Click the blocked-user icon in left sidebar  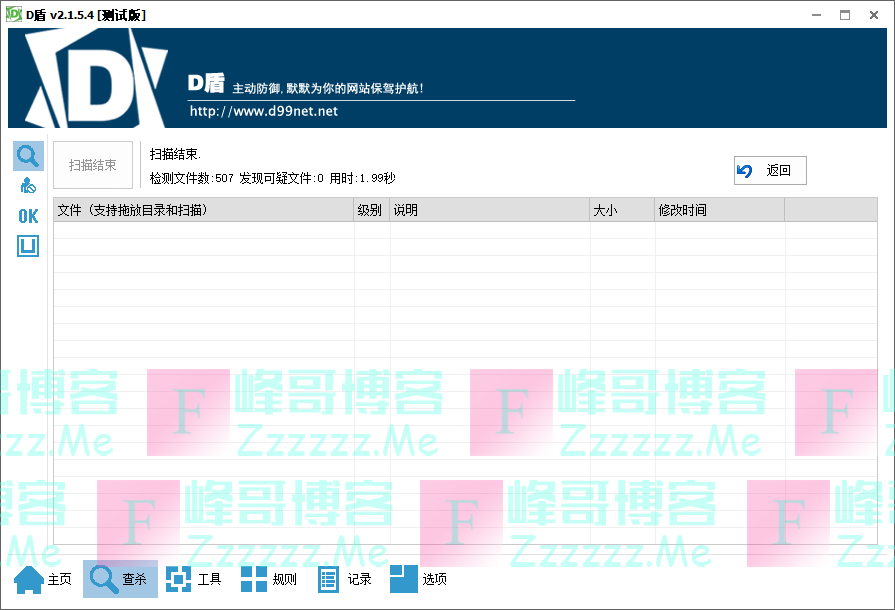28,186
